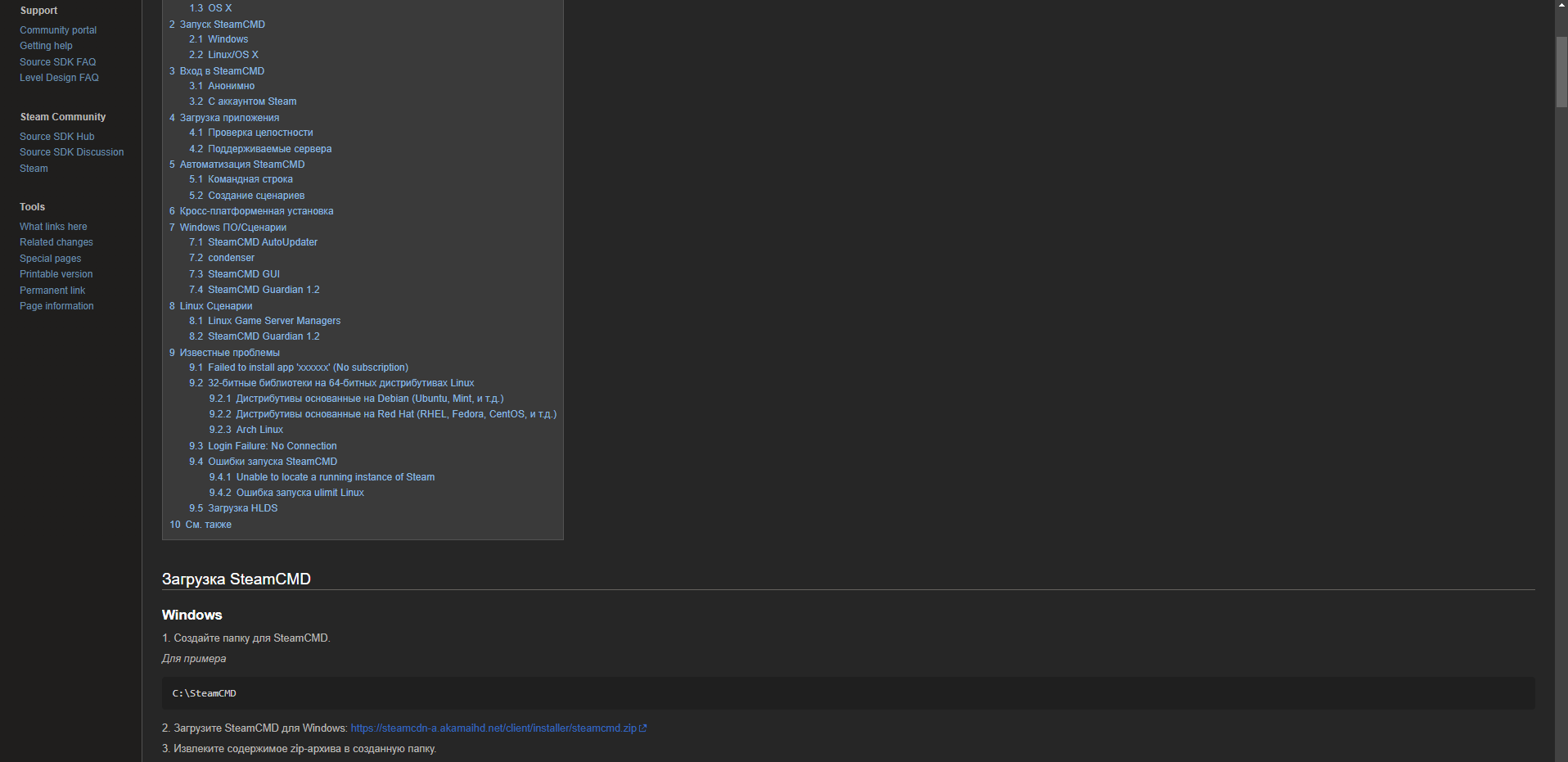The image size is (1568, 762).
Task: Click the Tools sidebar heading
Action: (33, 207)
